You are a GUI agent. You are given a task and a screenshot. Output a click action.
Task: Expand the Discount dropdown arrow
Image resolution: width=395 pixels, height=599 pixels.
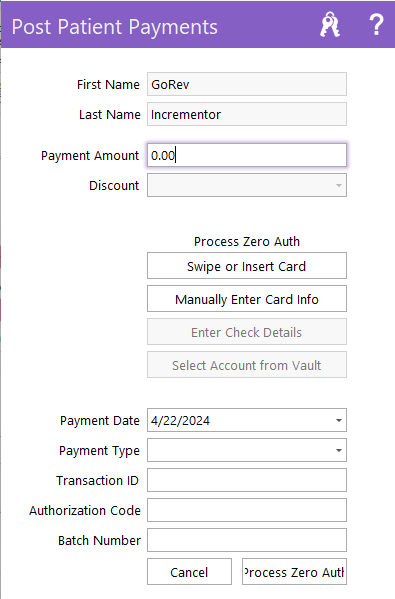tap(338, 185)
